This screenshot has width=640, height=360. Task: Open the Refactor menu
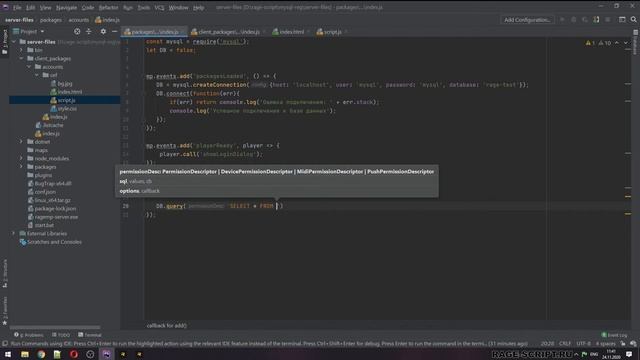tap(108, 7)
